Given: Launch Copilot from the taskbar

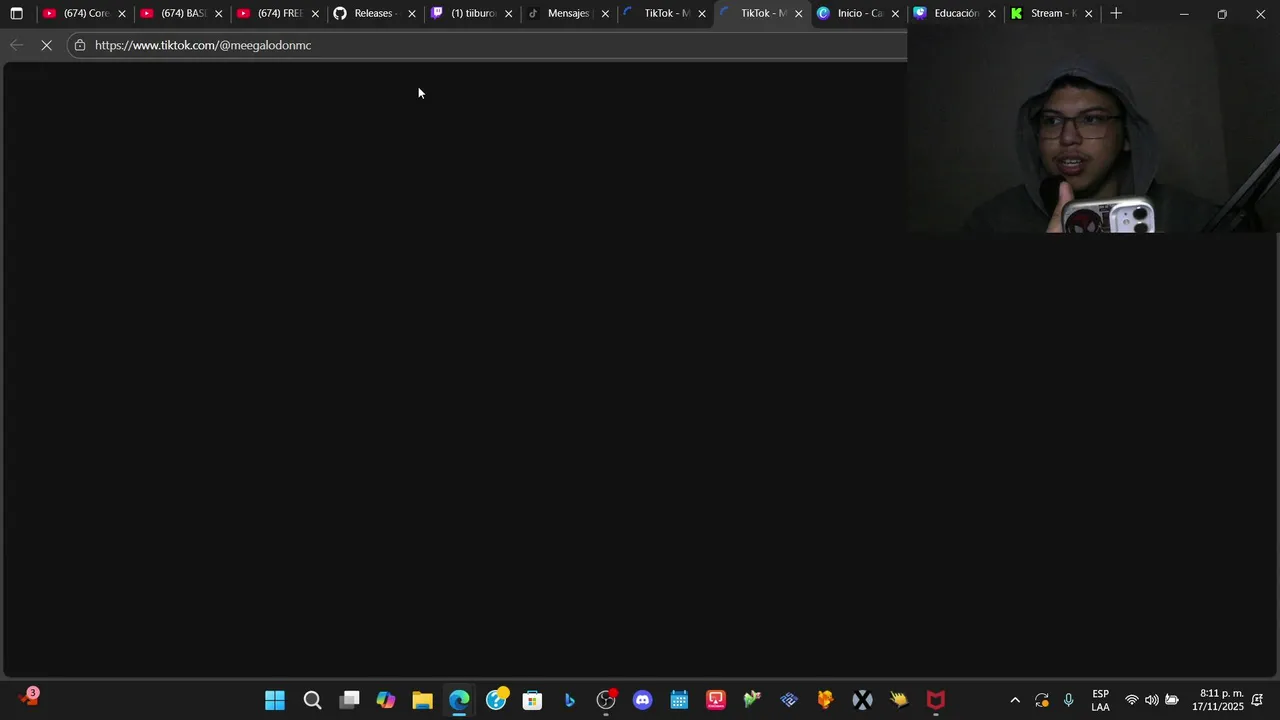Looking at the screenshot, I should tap(386, 700).
